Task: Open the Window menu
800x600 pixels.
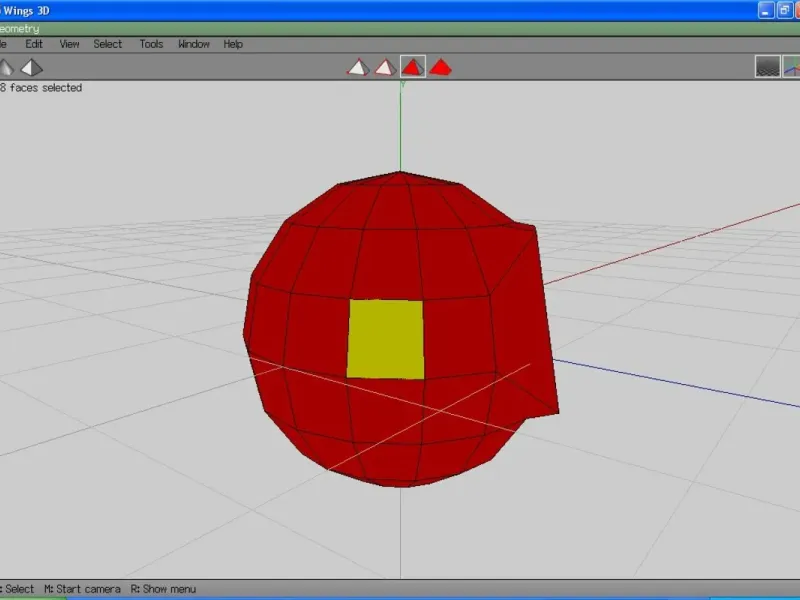Action: [x=194, y=44]
